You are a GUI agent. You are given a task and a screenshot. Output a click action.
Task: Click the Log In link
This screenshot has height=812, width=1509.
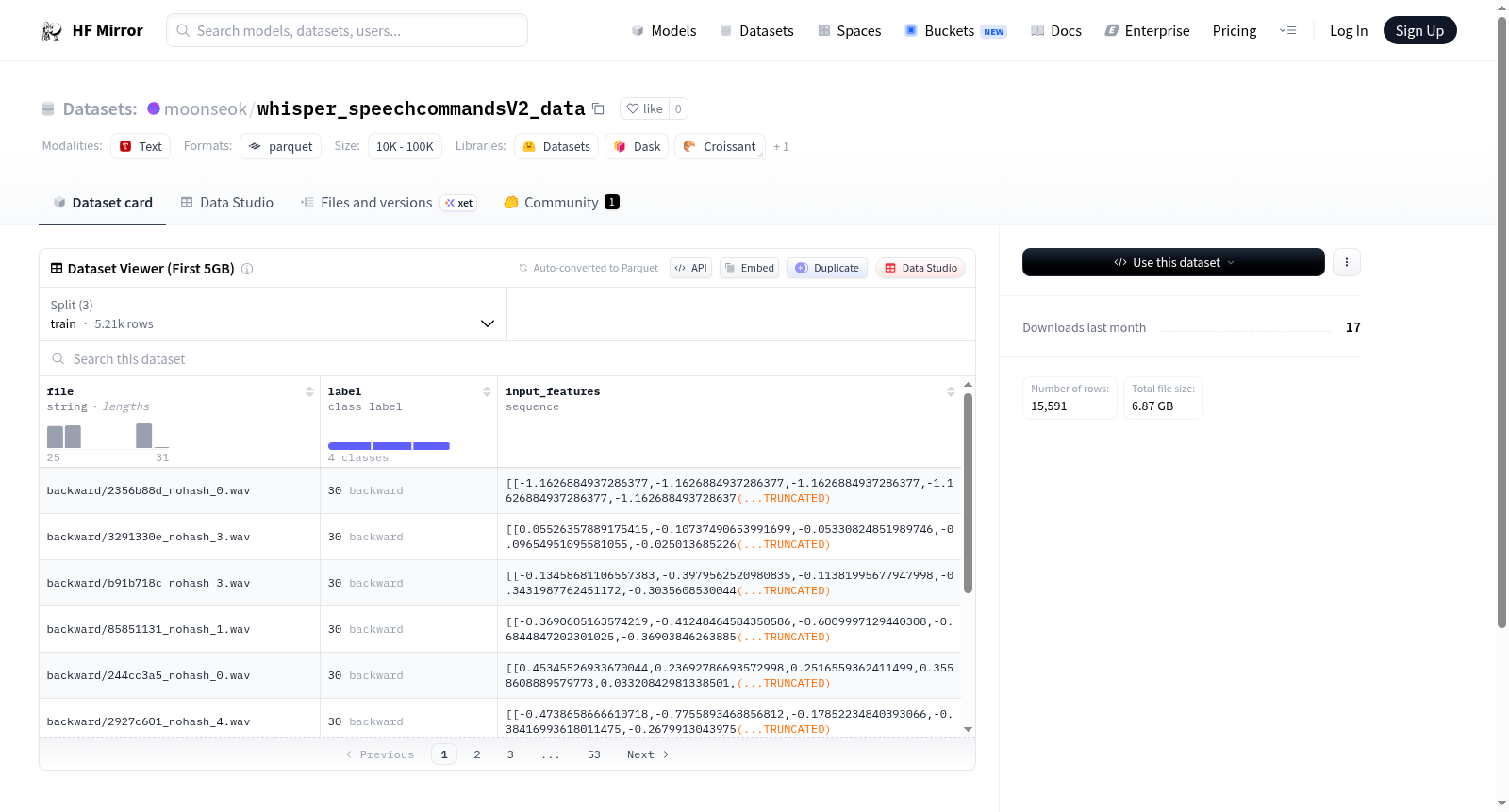[x=1349, y=31]
